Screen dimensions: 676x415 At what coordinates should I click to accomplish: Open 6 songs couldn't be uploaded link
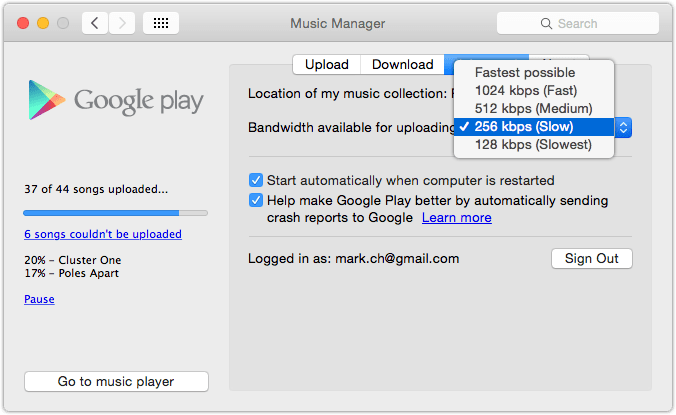coord(103,234)
